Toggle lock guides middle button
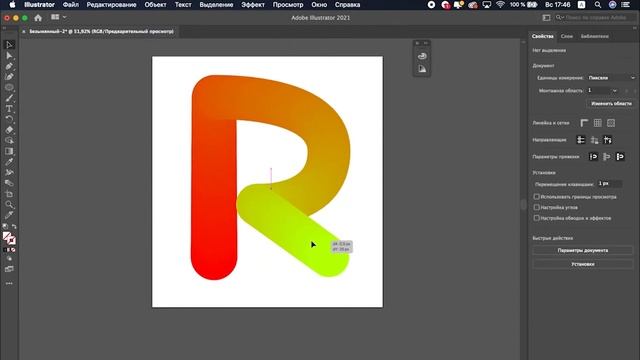The height and width of the screenshot is (360, 640). (594, 140)
